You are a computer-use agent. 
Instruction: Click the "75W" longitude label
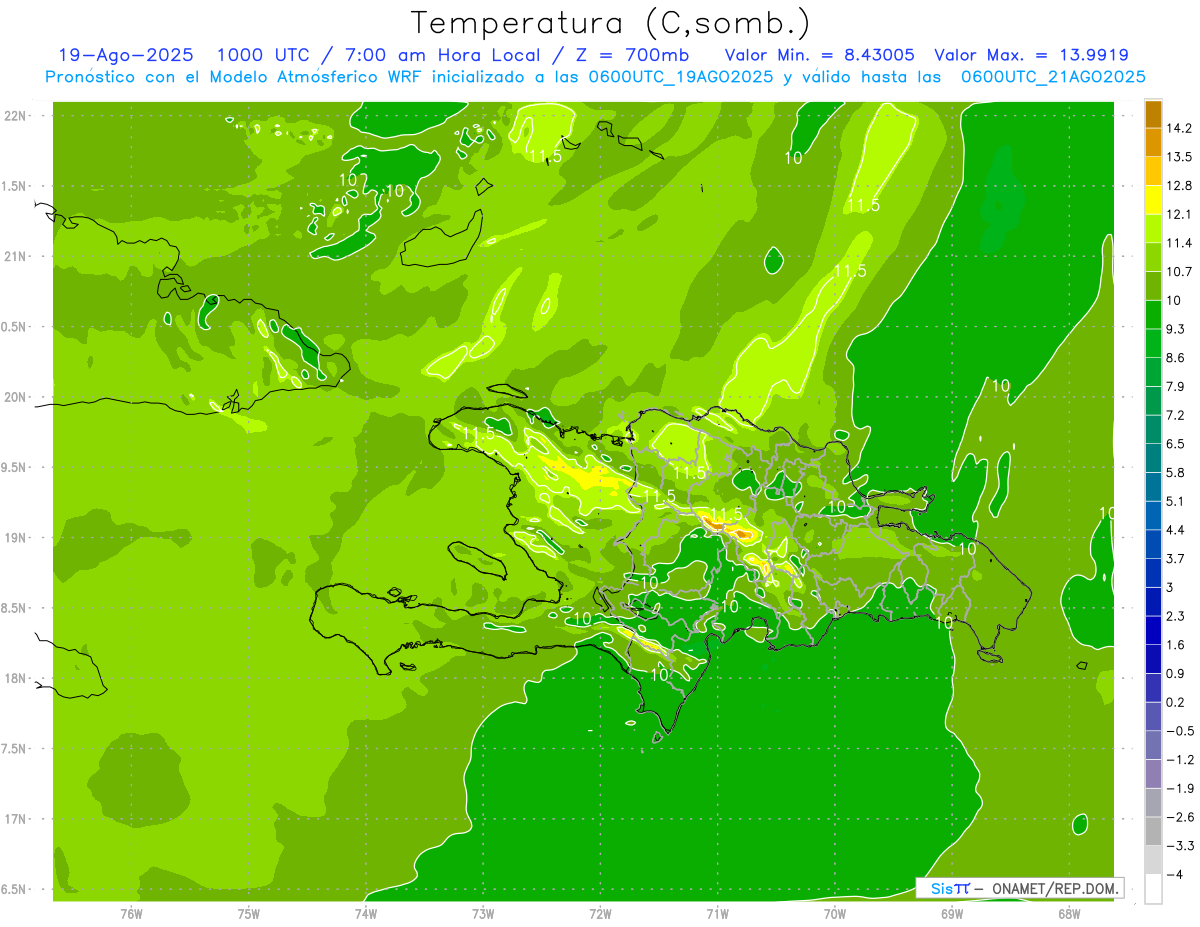249,913
